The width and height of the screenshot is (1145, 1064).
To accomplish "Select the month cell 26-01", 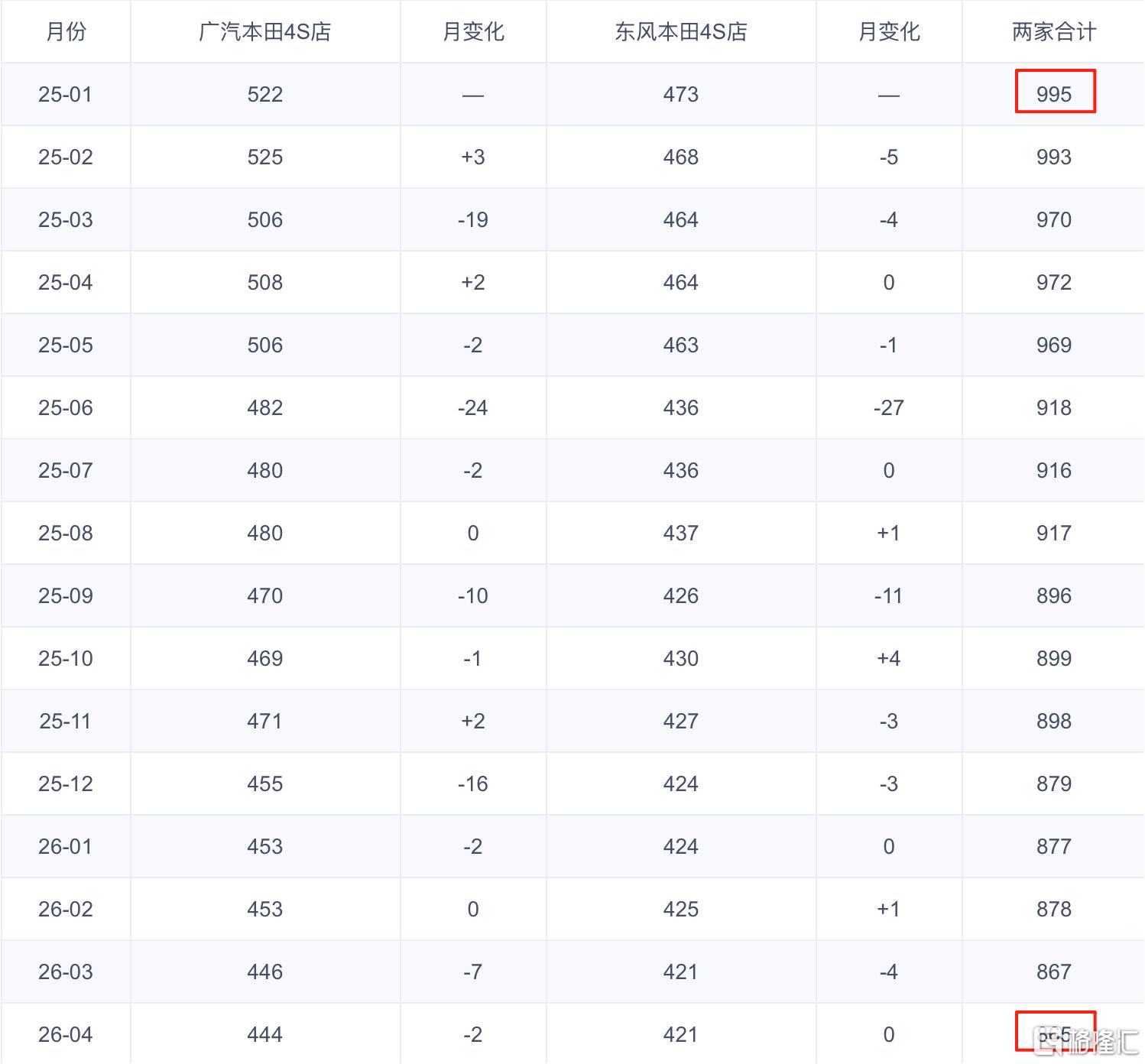I will click(66, 846).
